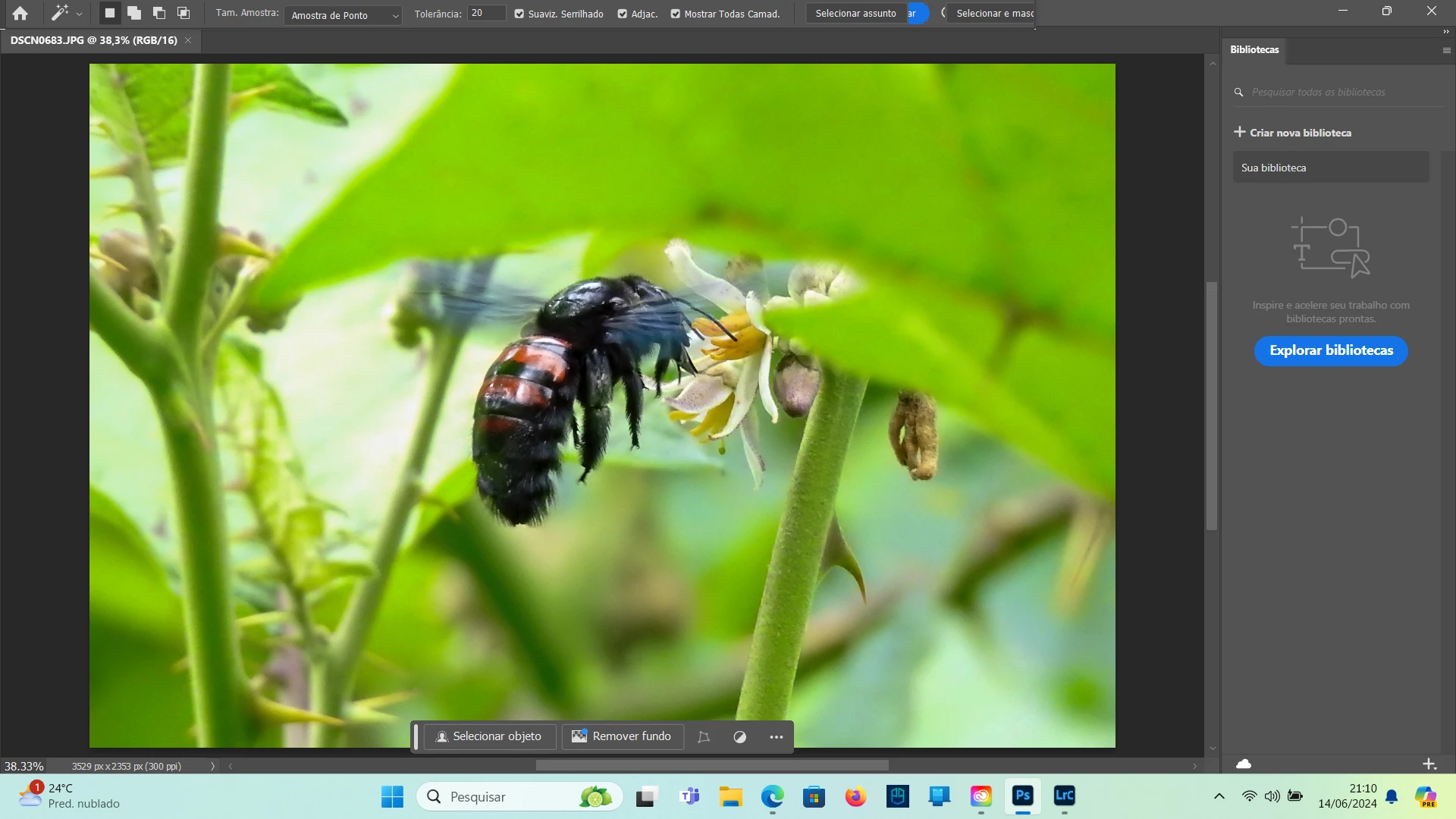1456x819 pixels.
Task: Open the Bibliotecas panel tab
Action: [x=1254, y=50]
